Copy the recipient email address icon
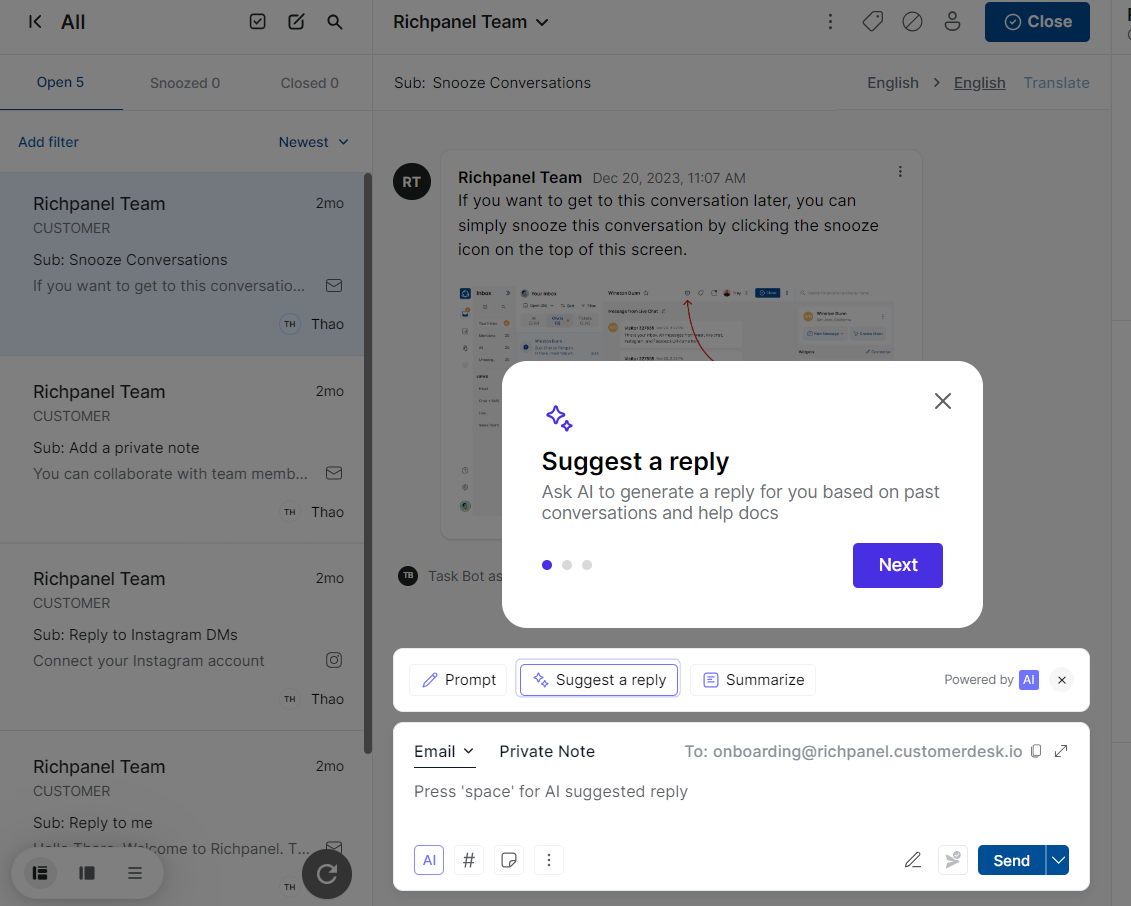This screenshot has width=1131, height=906. tap(1036, 751)
